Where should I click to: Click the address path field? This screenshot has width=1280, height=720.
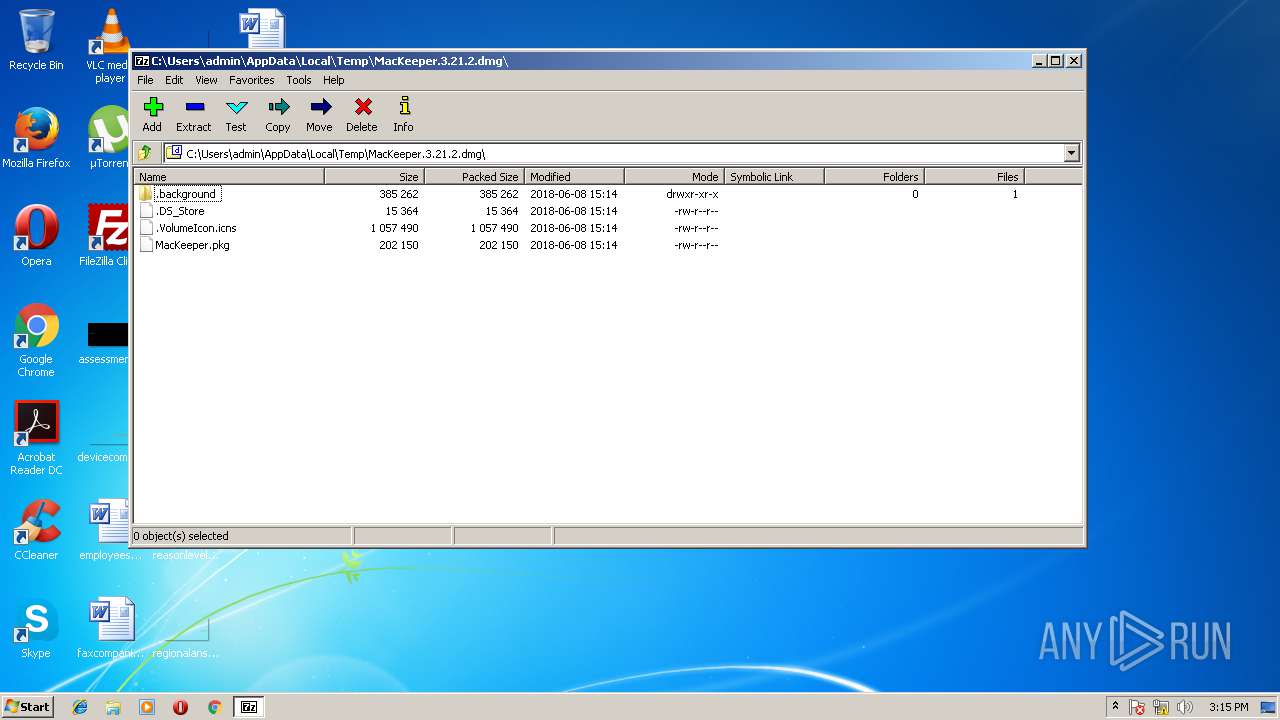point(613,153)
